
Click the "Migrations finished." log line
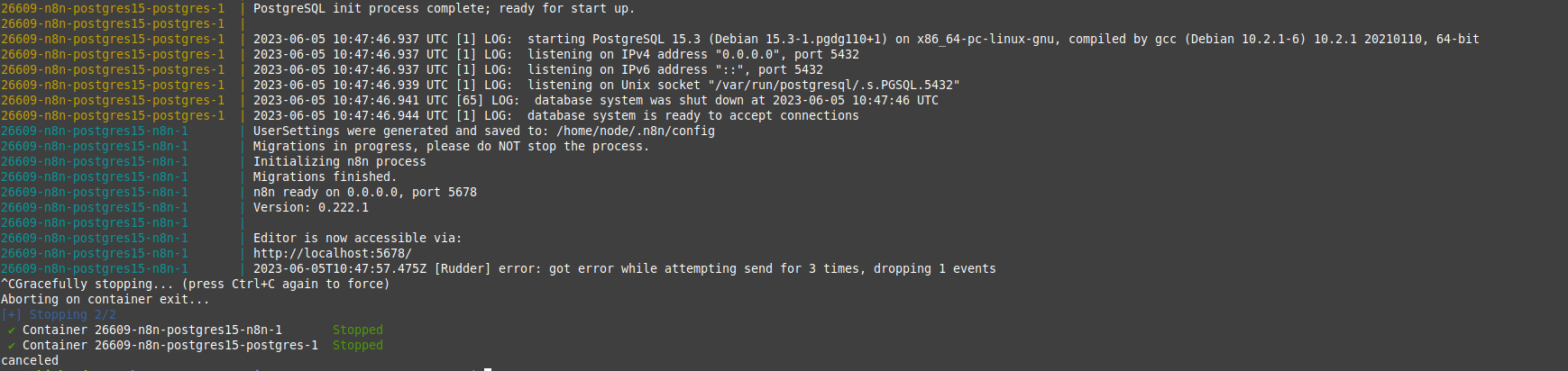click(x=325, y=177)
